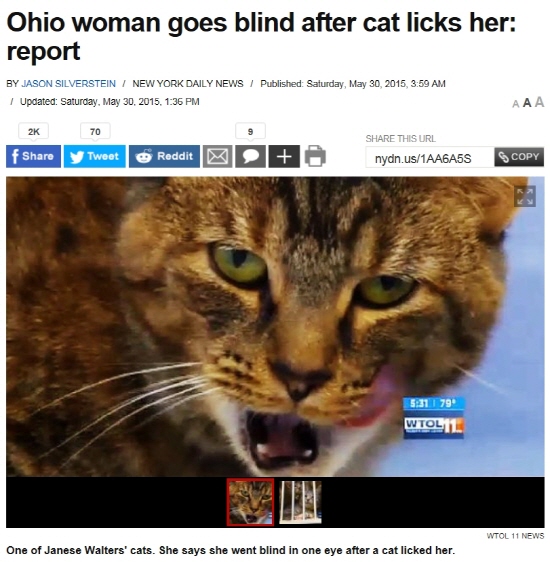The image size is (550, 562).
Task: Select the second caged cats thumbnail
Action: (300, 502)
